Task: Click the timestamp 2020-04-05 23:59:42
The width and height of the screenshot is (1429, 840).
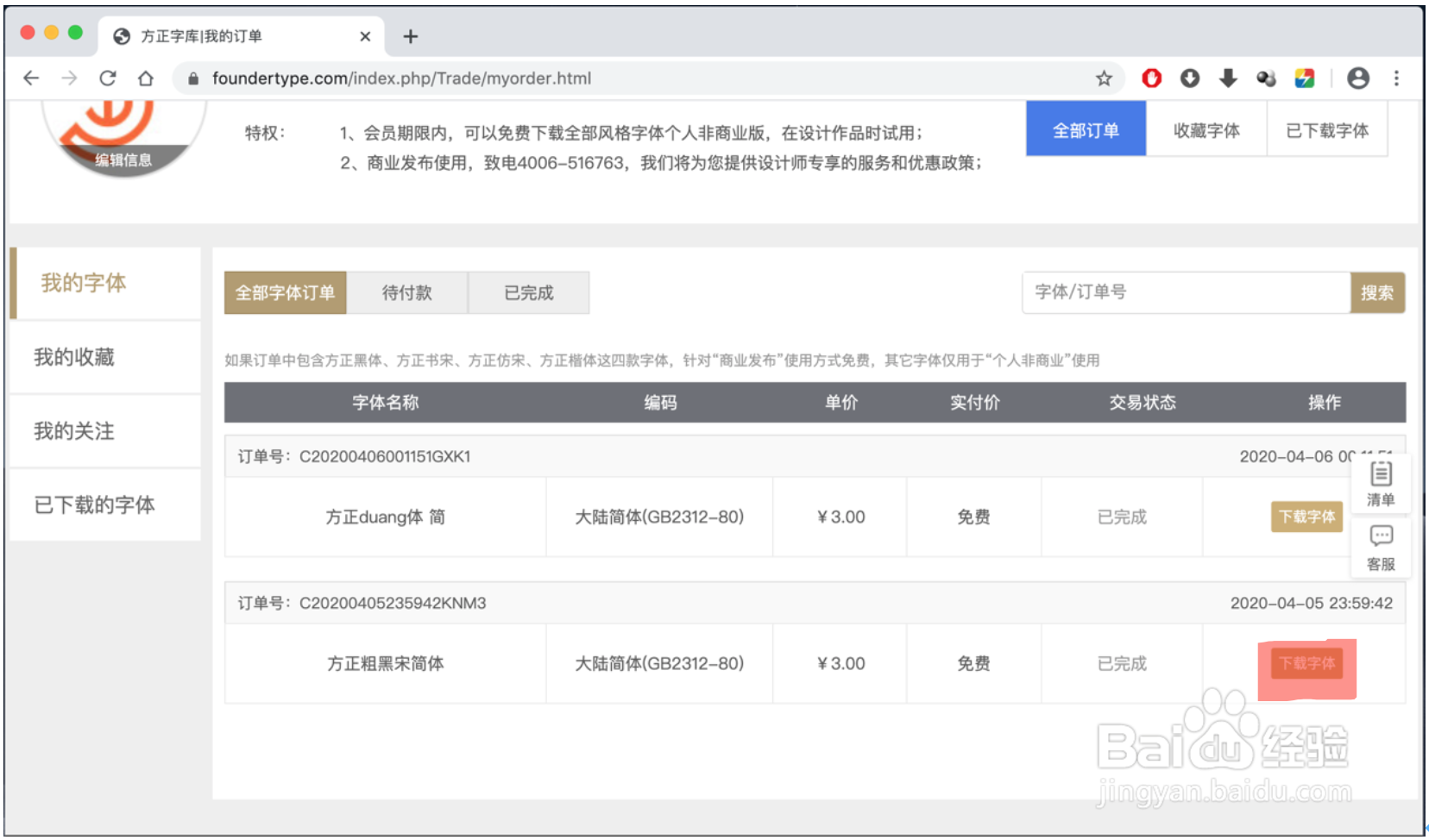Action: [1311, 603]
